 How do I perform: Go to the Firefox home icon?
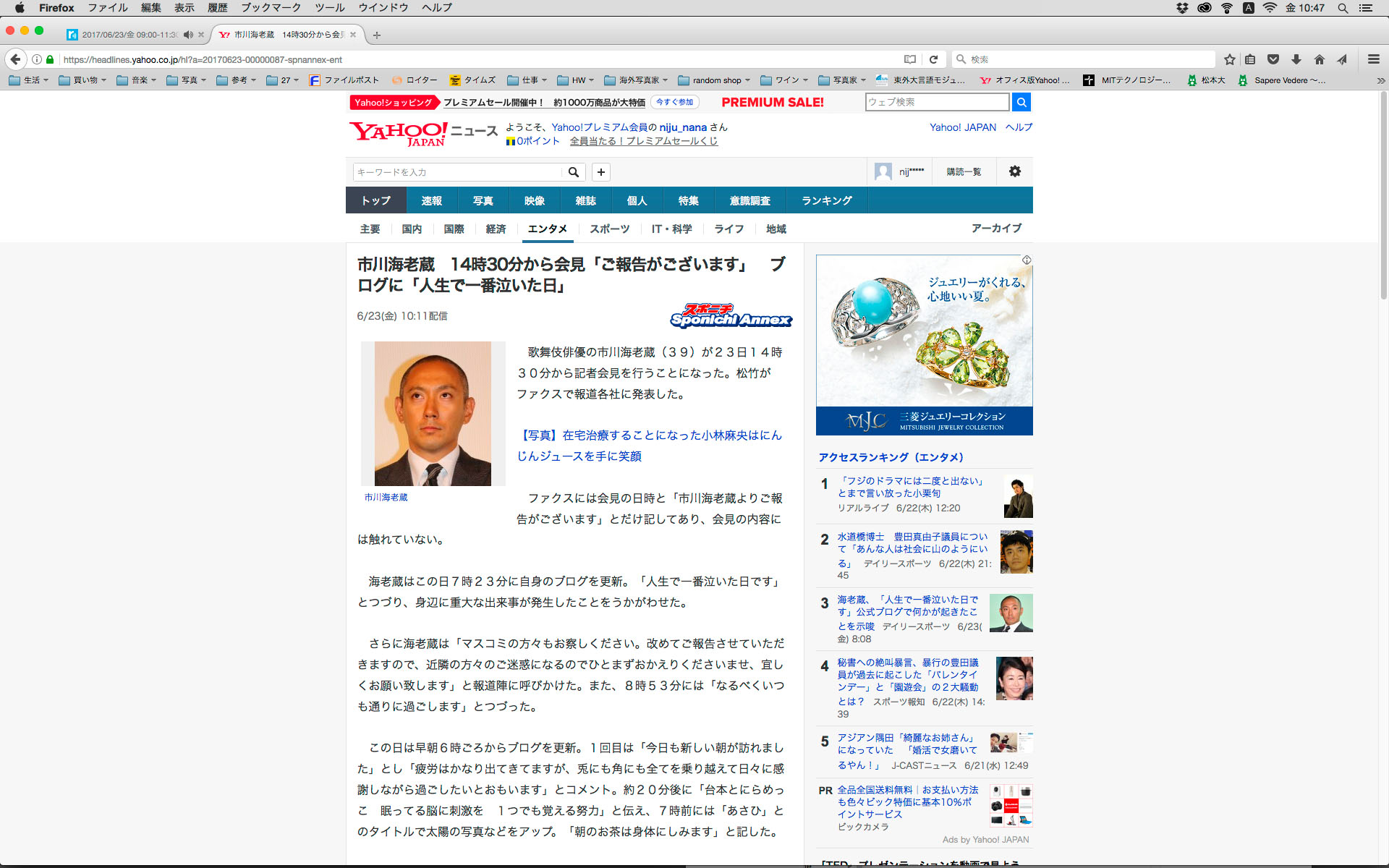pos(1320,59)
